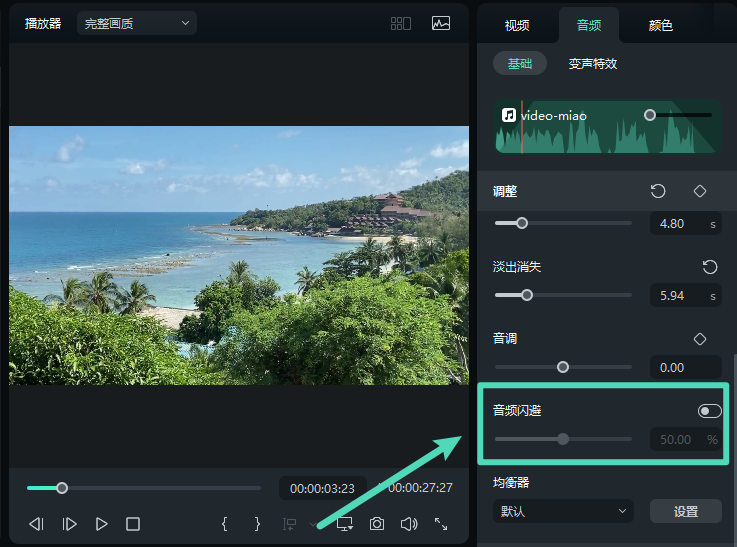Screen dimensions: 737x547
Task: Select the 基础 sub-tab
Action: tap(520, 63)
